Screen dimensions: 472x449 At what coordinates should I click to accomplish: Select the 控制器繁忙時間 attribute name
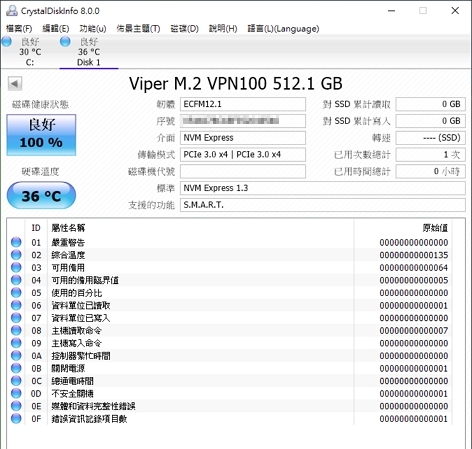pos(81,356)
